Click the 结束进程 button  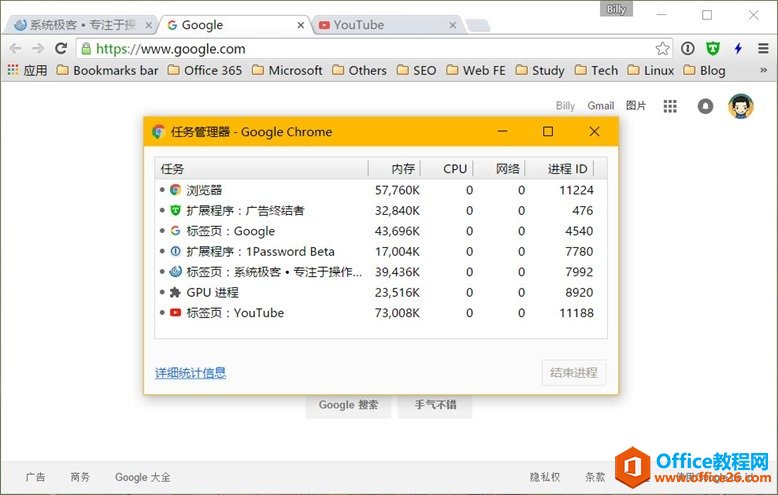coord(574,372)
